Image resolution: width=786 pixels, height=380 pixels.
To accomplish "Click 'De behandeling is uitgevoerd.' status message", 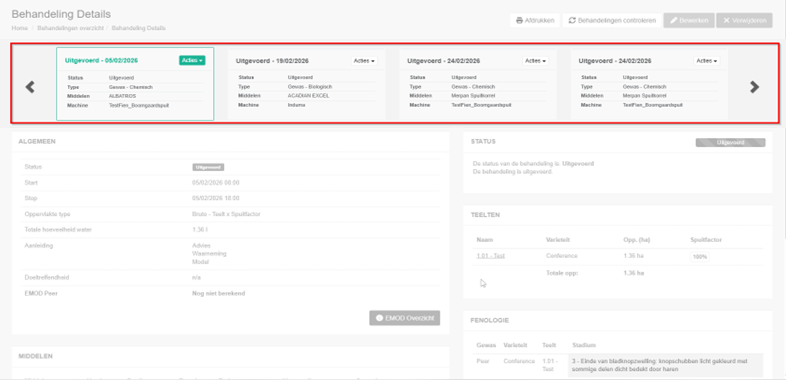I will click(512, 171).
